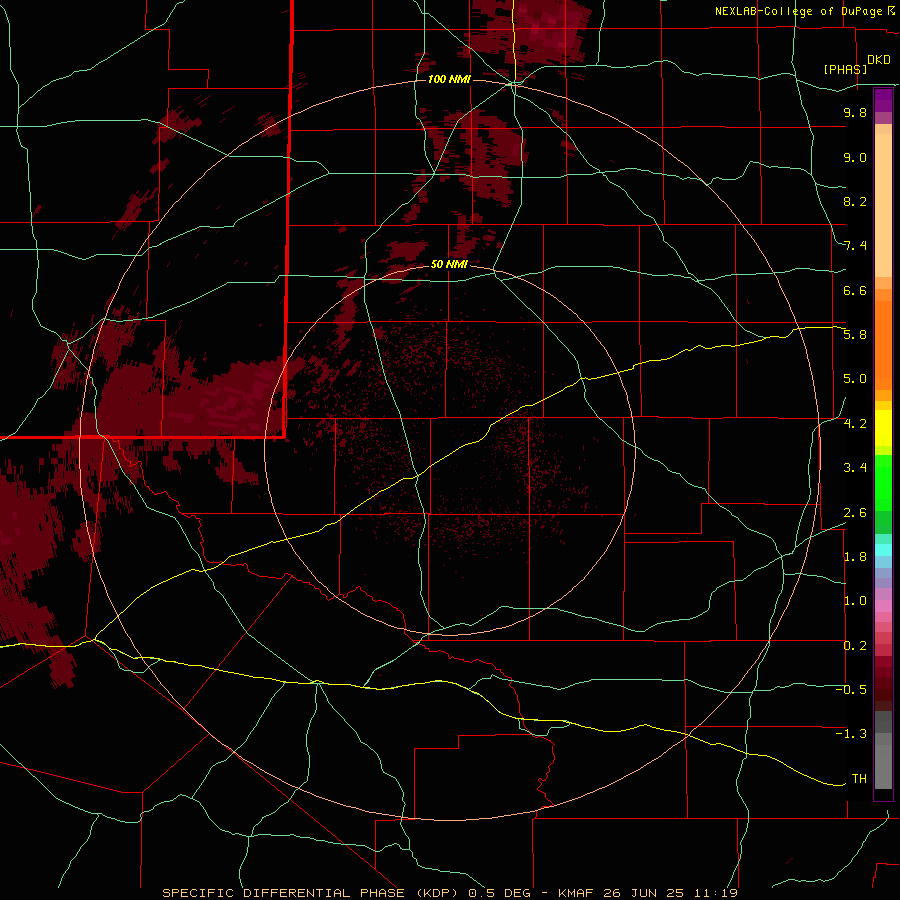Click the 1.0 scale value

pos(855,601)
